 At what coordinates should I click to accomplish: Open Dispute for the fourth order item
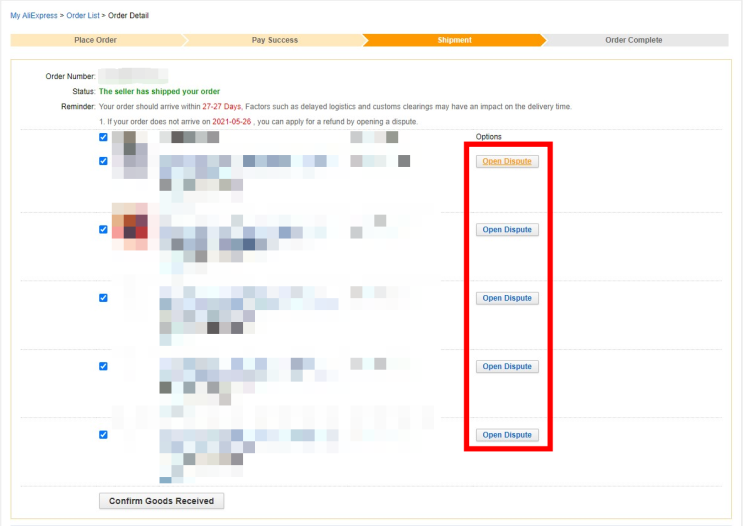tap(507, 367)
